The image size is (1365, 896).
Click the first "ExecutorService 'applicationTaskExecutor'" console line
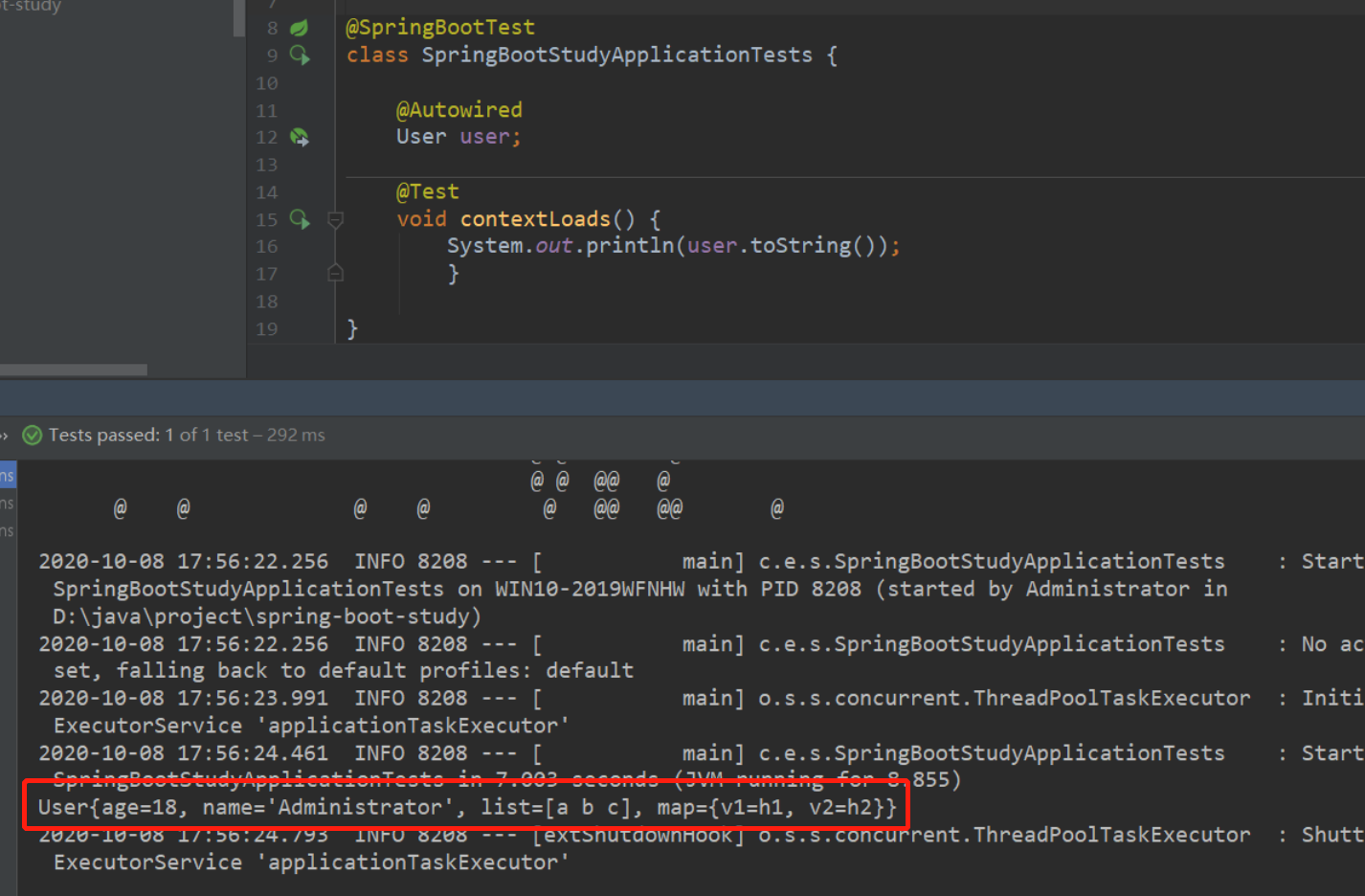(x=311, y=726)
